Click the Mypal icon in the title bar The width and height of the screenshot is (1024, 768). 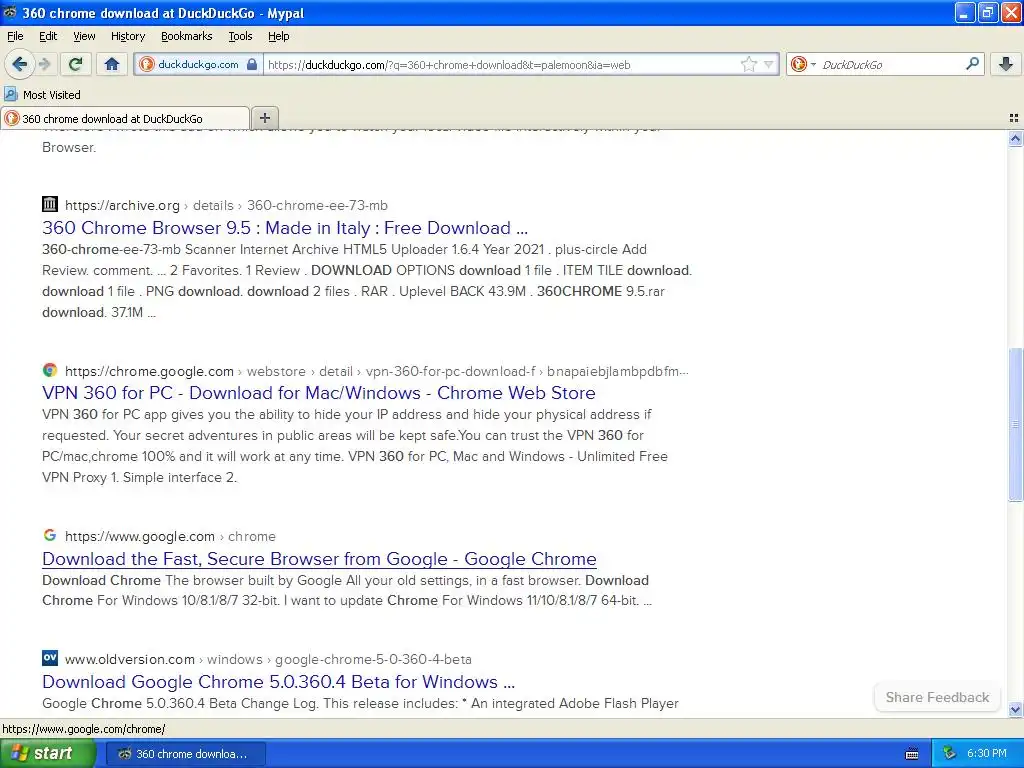tap(10, 12)
